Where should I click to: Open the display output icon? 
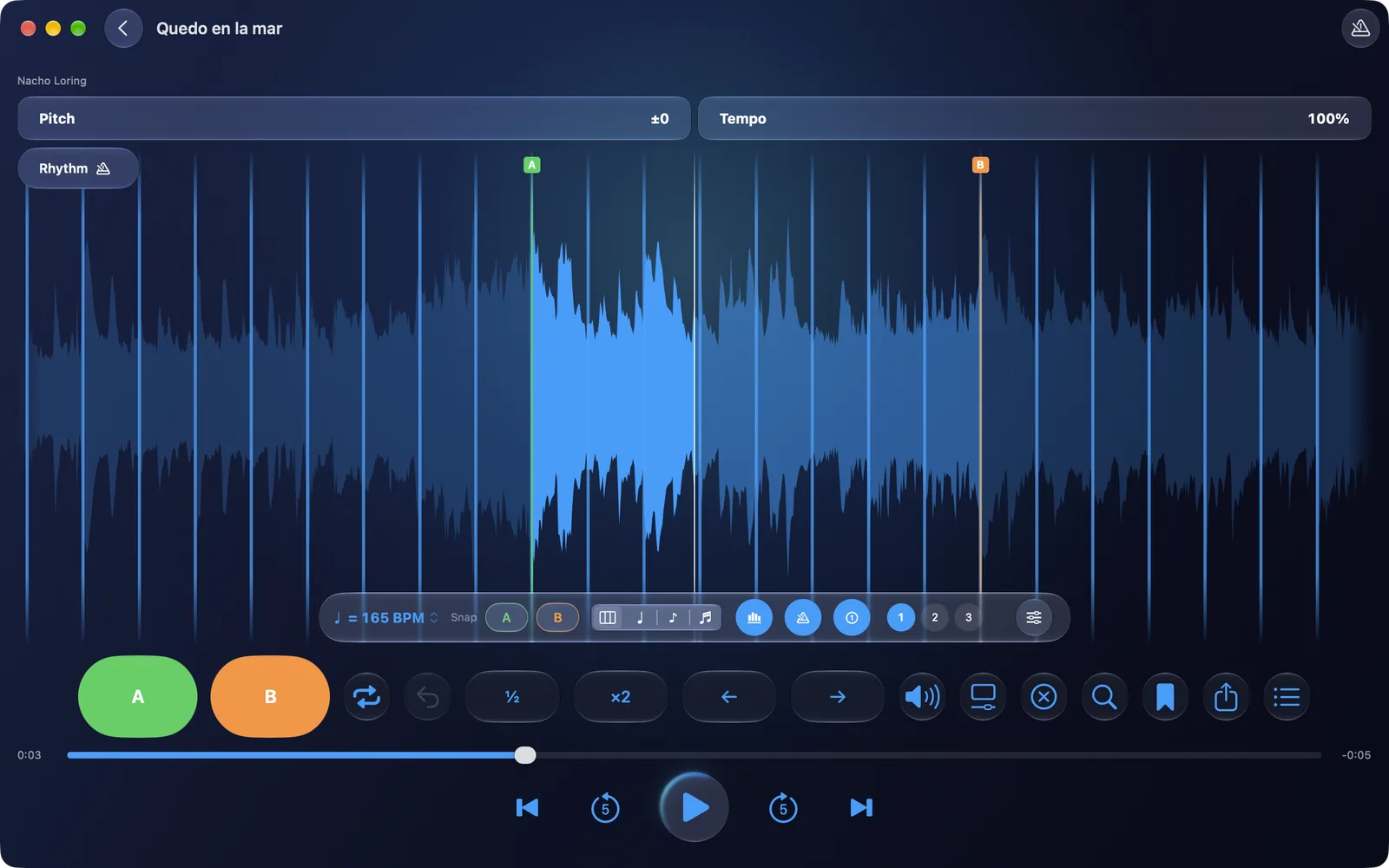pos(983,696)
